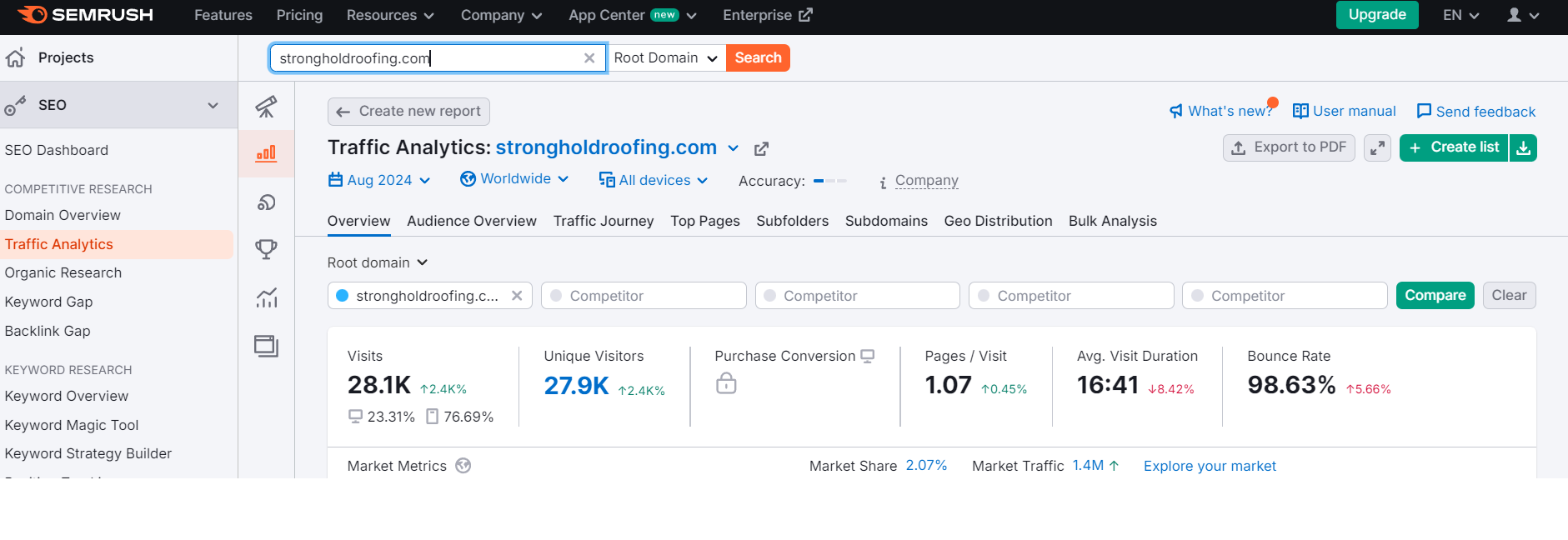This screenshot has height=540, width=1568.
Task: Click the last Competitor input field
Action: (x=1285, y=296)
